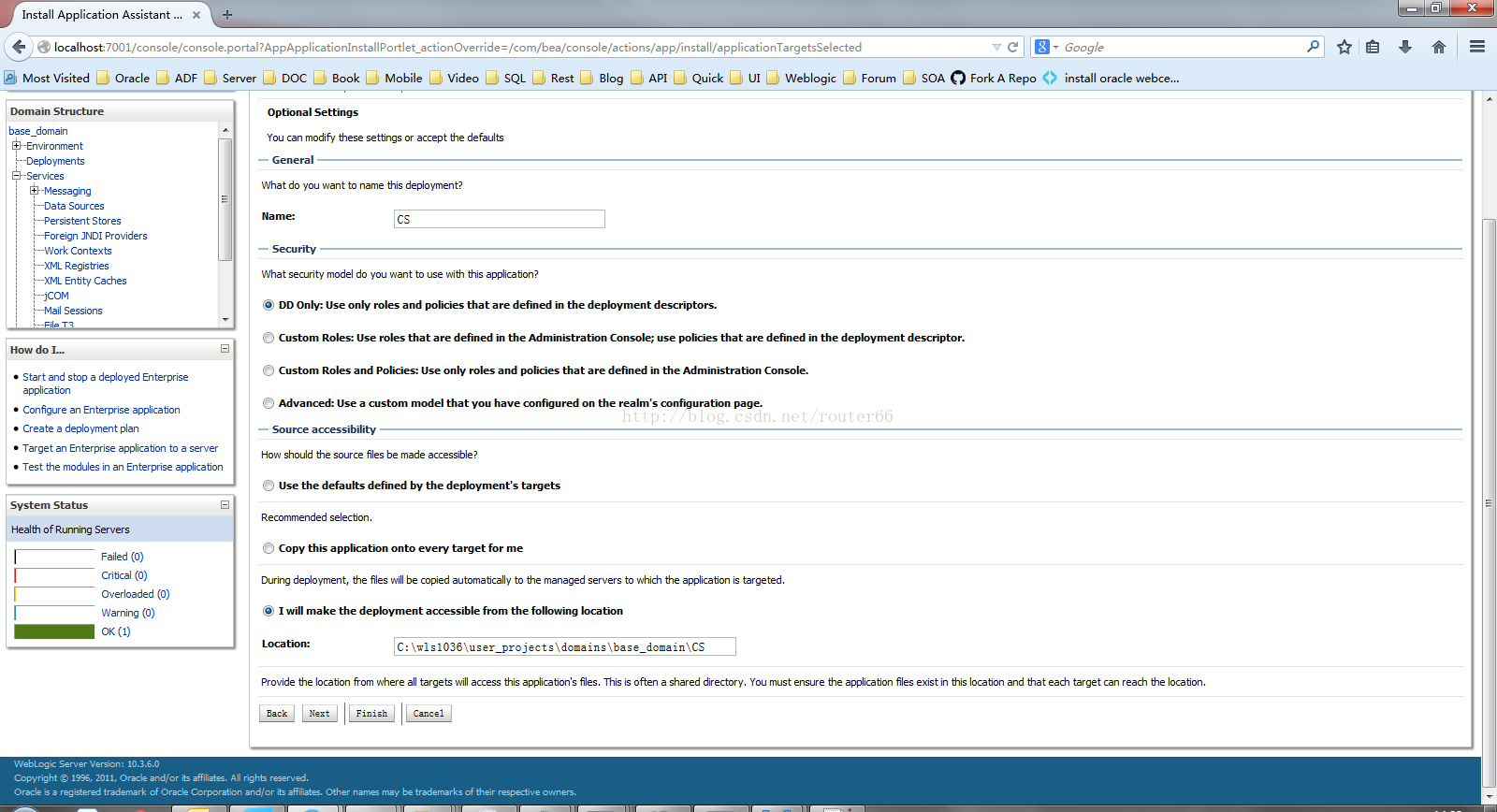1497x812 pixels.
Task: Collapse the How do I panel
Action: coord(225,349)
